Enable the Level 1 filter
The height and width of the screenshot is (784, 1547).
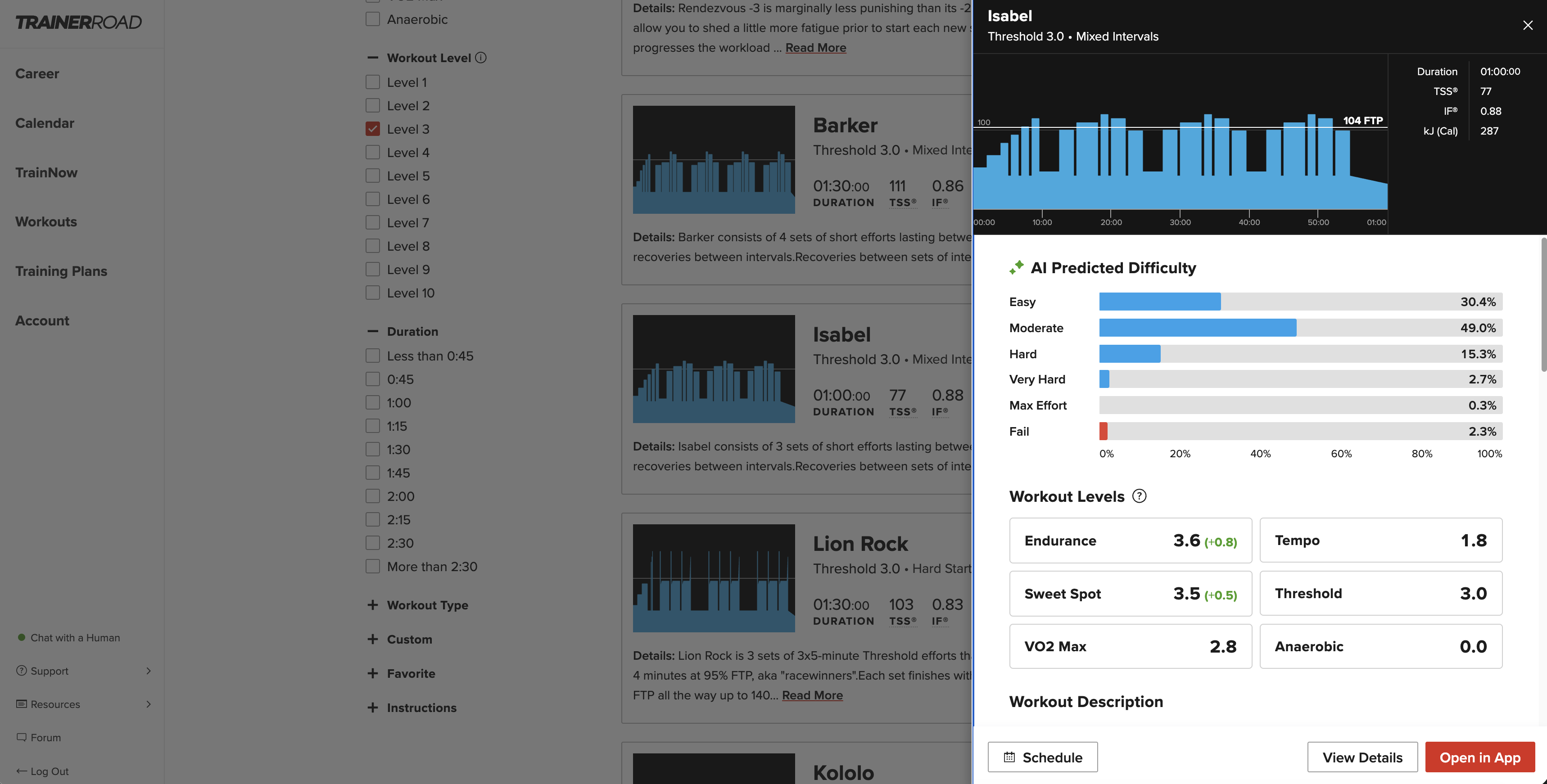372,81
